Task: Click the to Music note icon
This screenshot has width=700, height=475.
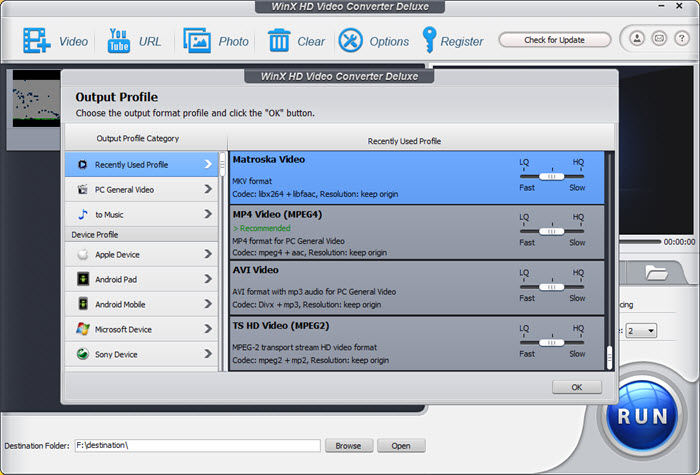Action: tap(83, 215)
